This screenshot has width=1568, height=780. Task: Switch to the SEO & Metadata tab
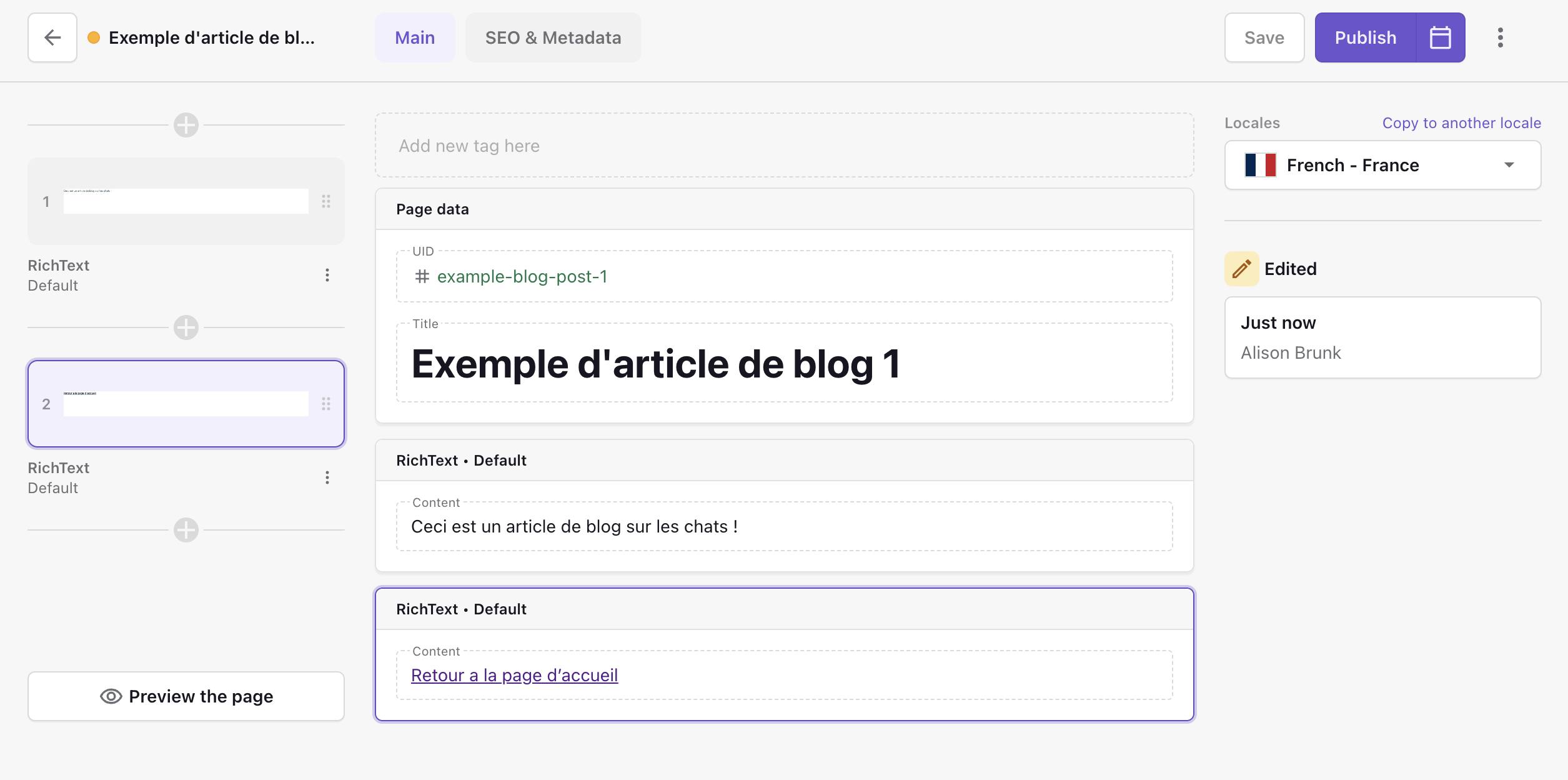click(x=553, y=37)
